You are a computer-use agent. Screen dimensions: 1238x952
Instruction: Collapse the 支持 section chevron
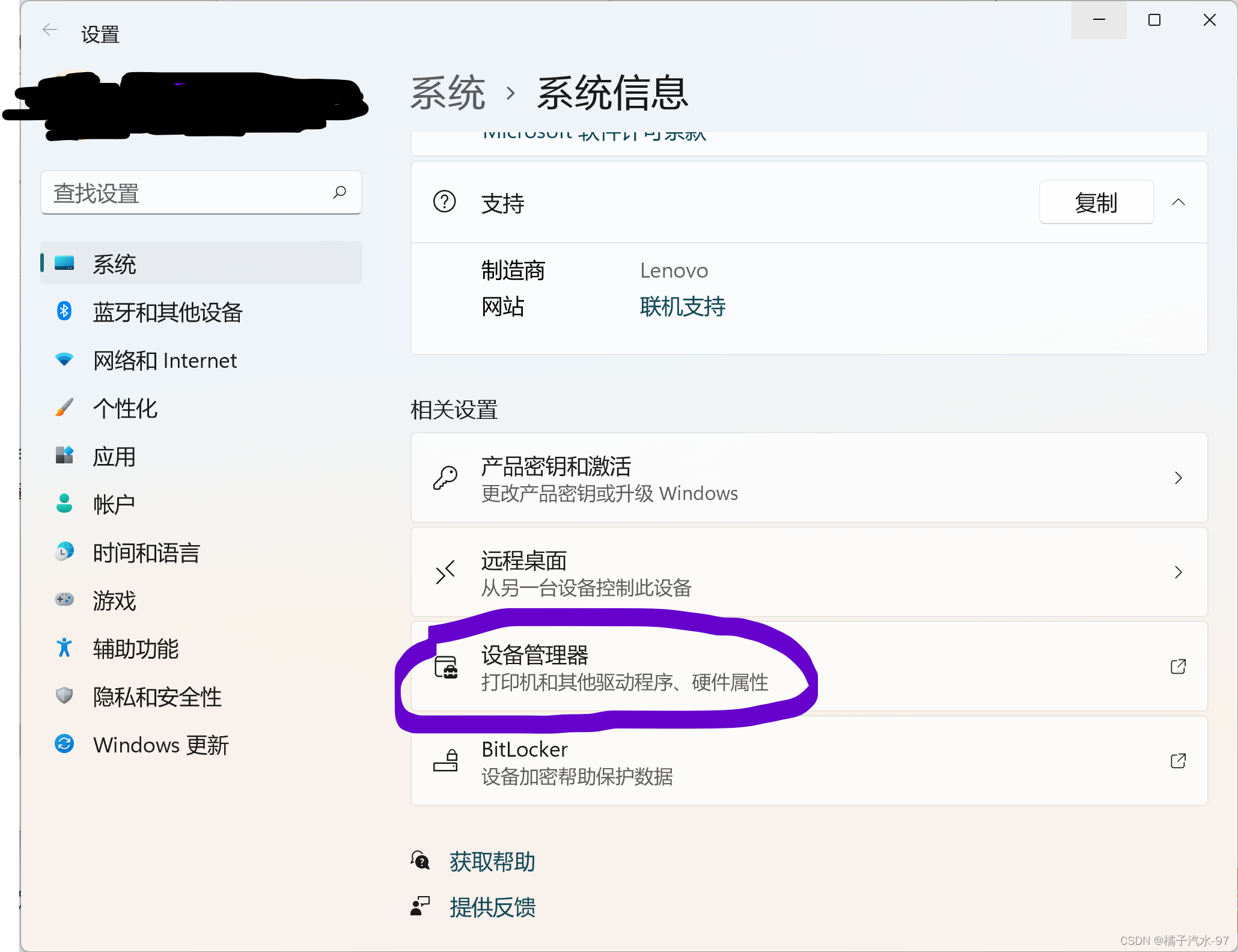tap(1179, 202)
